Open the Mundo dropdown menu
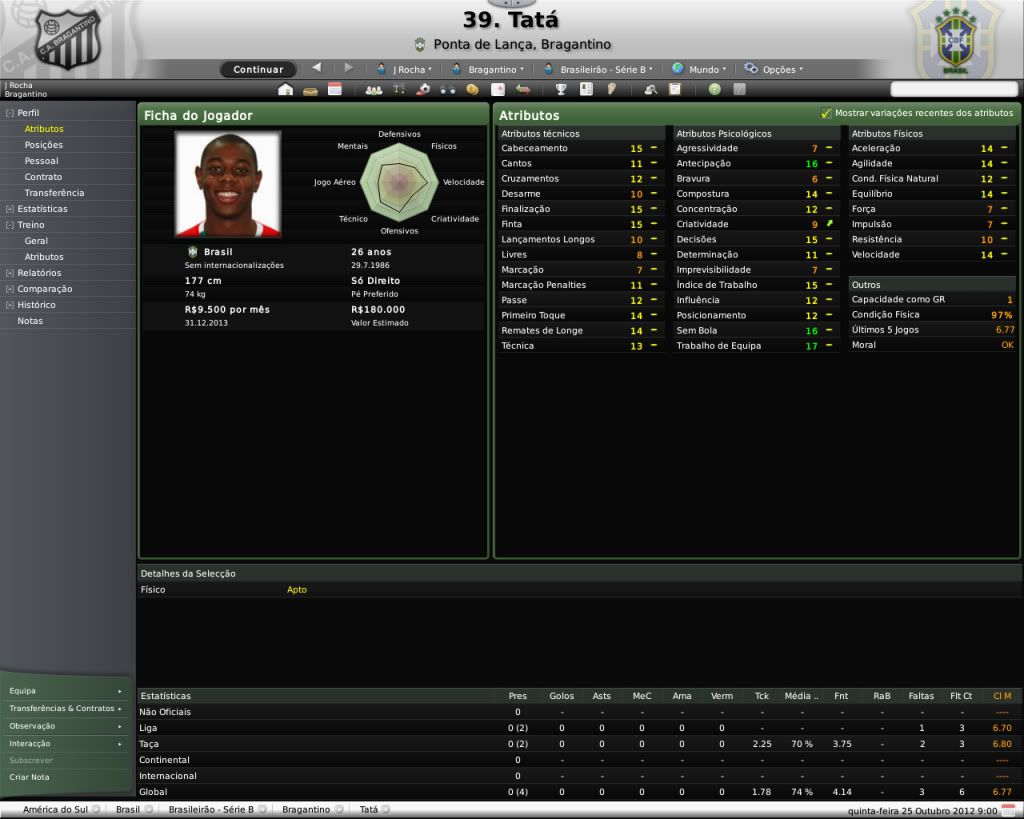 (x=699, y=69)
